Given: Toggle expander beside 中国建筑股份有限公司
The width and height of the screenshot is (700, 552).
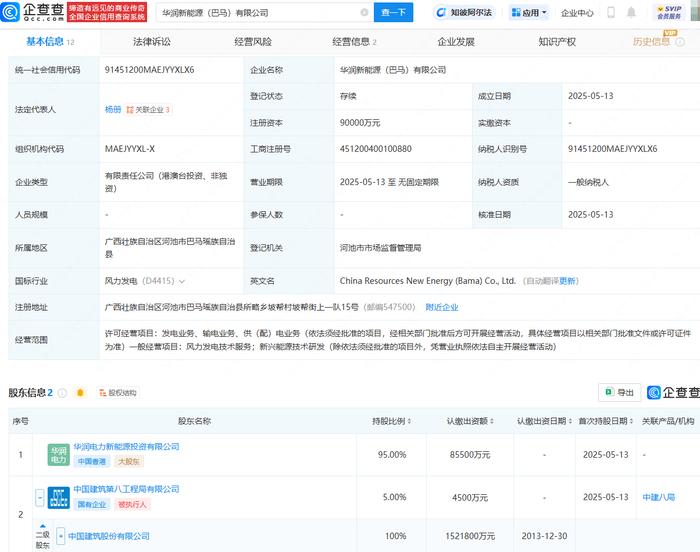Looking at the screenshot, I should (x=61, y=536).
